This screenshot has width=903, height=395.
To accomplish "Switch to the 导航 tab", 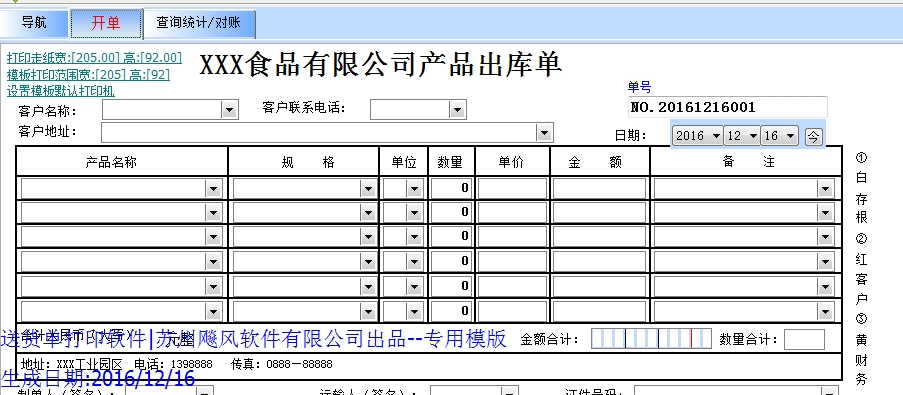I will pyautogui.click(x=34, y=23).
